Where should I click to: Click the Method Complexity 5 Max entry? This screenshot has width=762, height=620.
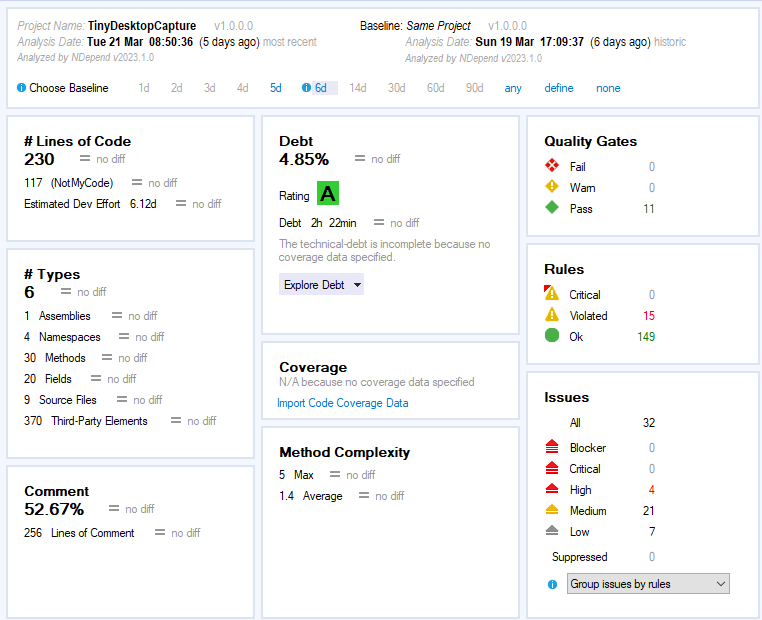point(296,475)
